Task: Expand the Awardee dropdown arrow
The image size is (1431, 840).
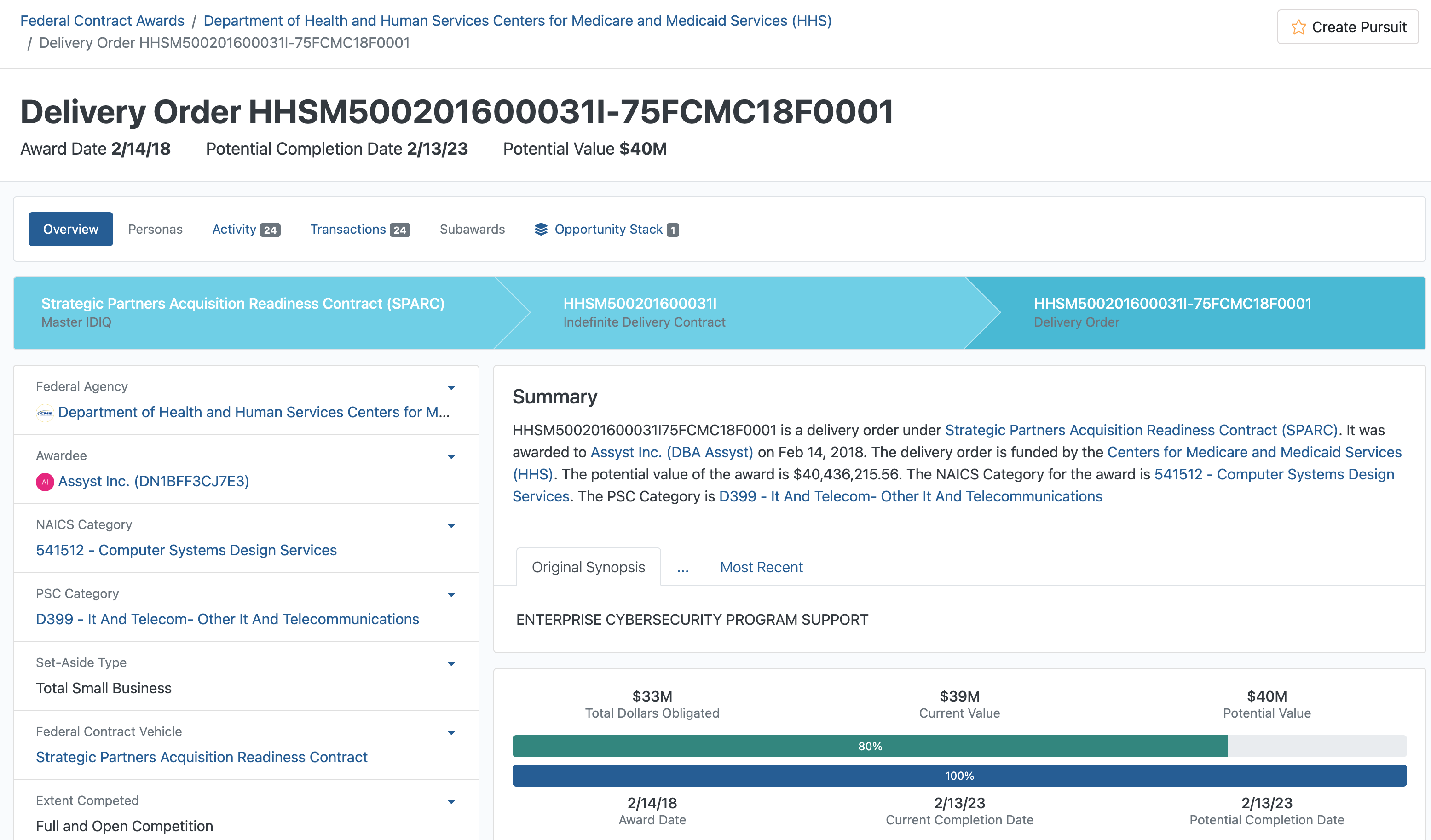Action: [451, 457]
